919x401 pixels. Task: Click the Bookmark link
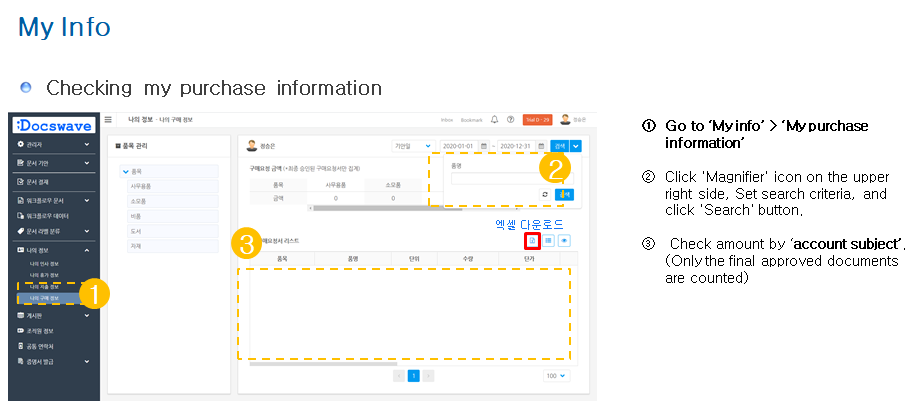click(x=471, y=120)
